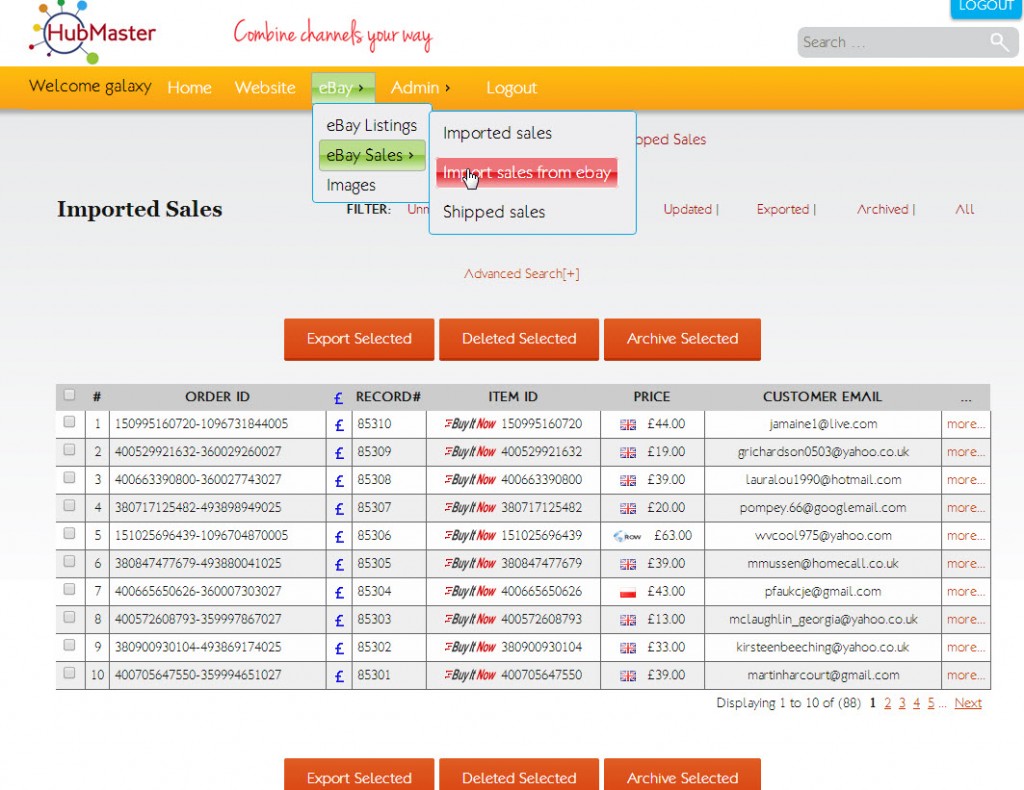Click Buy It Now icon for item 400663390800
Viewport: 1024px width, 790px height.
coord(470,480)
